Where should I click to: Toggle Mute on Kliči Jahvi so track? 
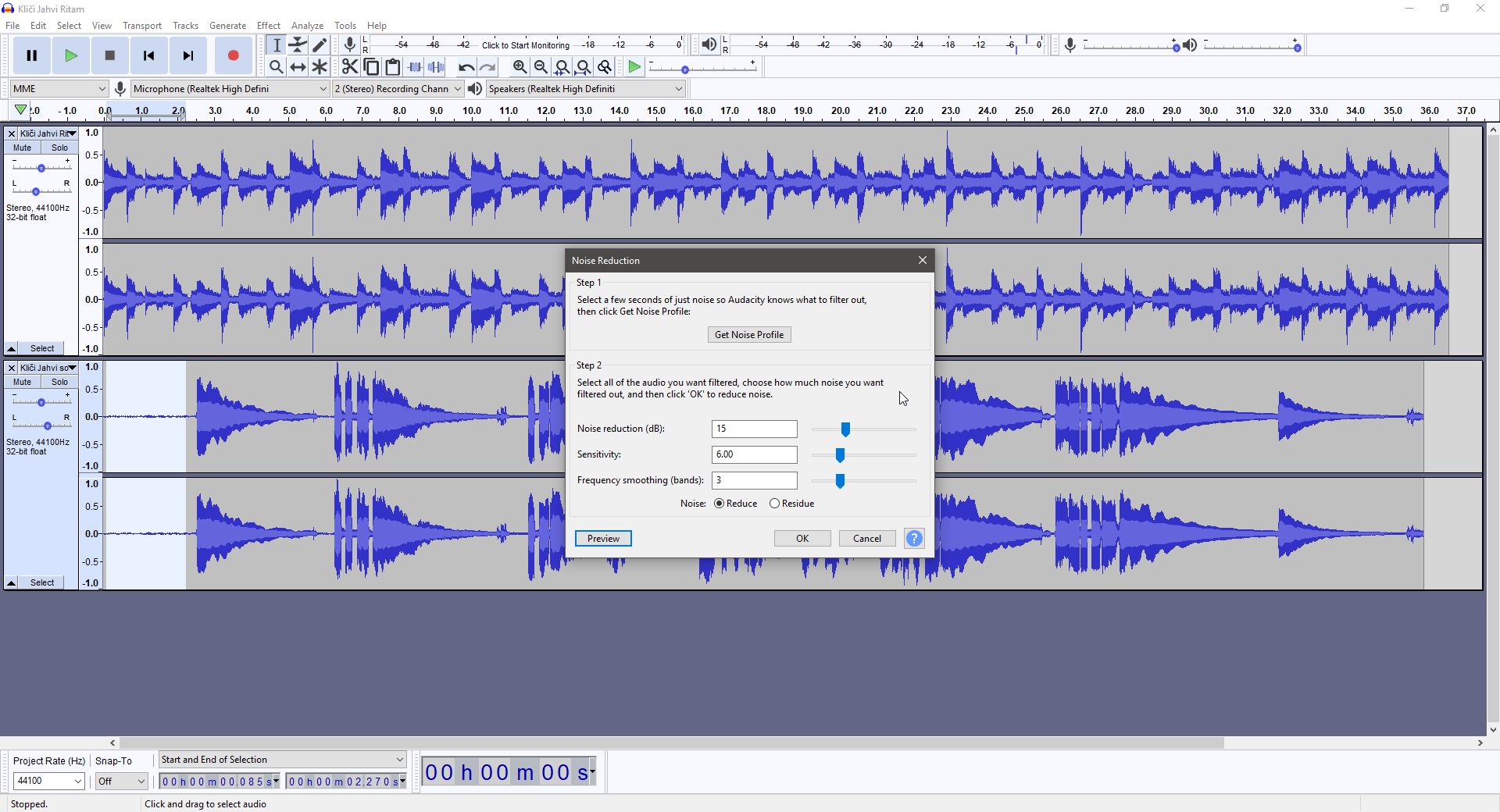click(22, 382)
